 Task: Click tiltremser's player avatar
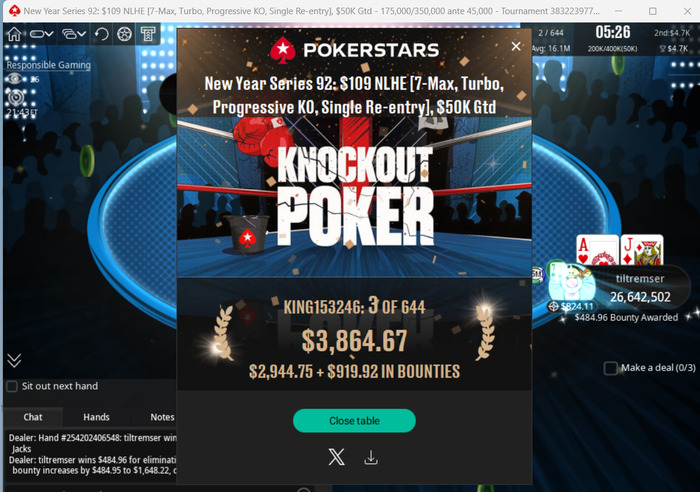571,283
